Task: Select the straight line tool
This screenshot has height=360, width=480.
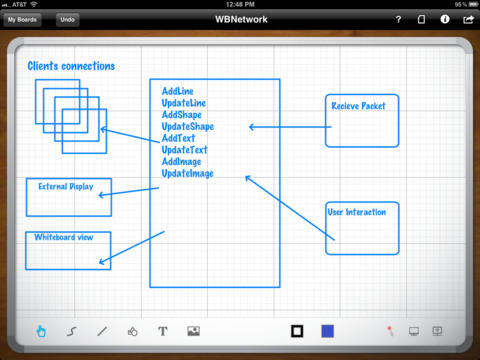Action: 102,331
